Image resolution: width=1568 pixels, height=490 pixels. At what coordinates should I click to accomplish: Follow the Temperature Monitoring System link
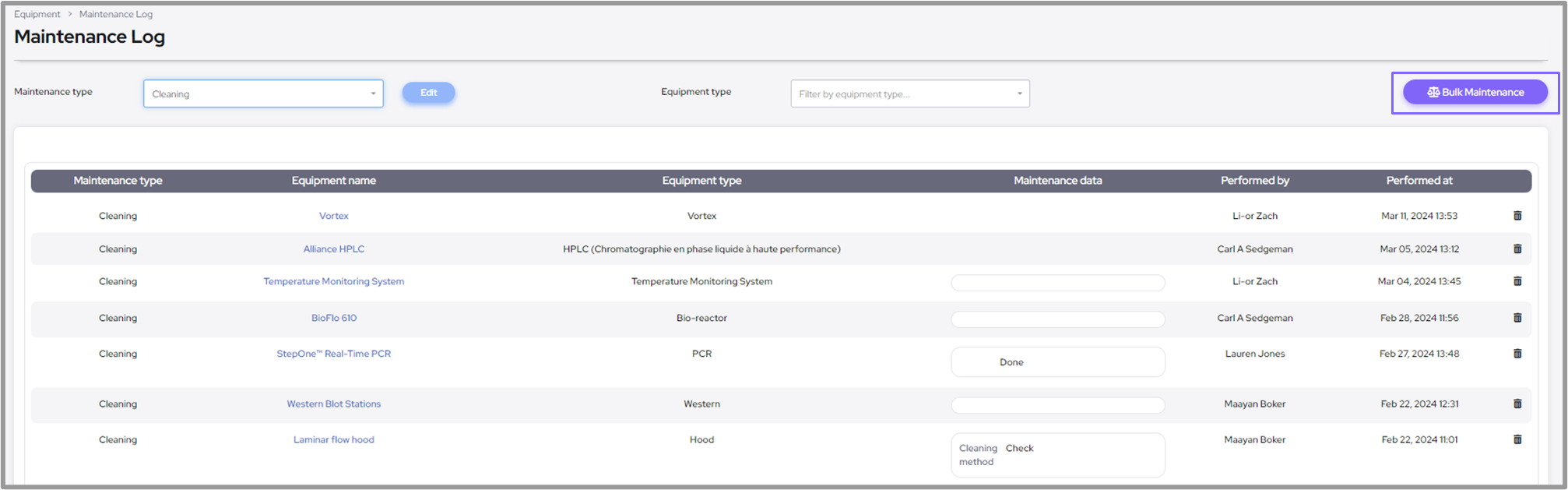(x=333, y=281)
